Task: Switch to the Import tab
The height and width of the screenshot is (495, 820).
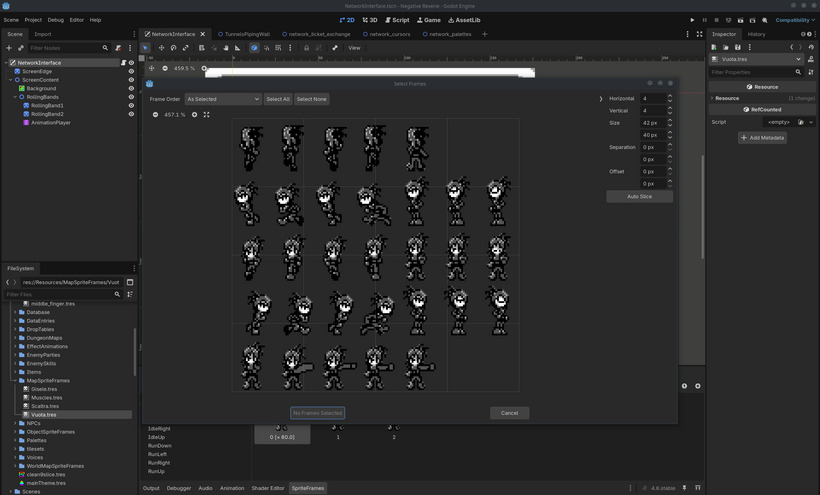Action: pyautogui.click(x=43, y=34)
